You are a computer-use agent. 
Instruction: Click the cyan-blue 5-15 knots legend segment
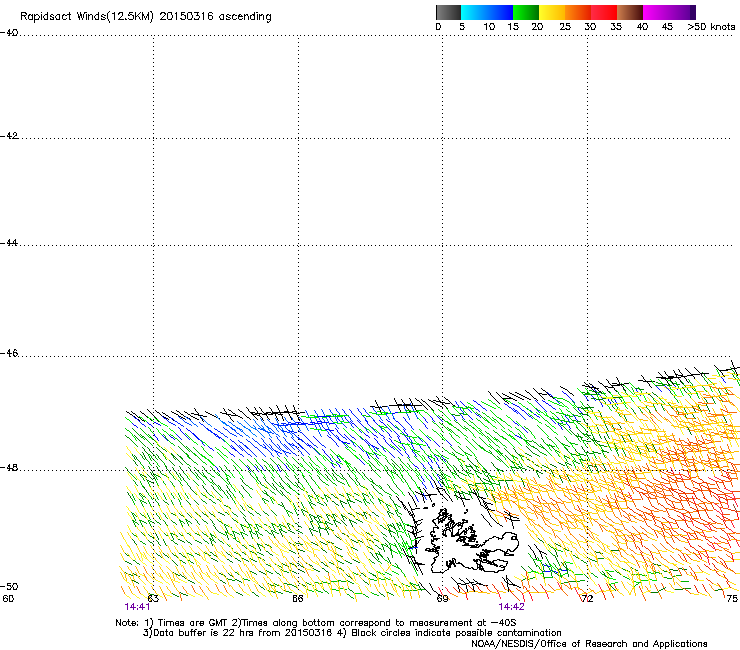click(x=487, y=12)
